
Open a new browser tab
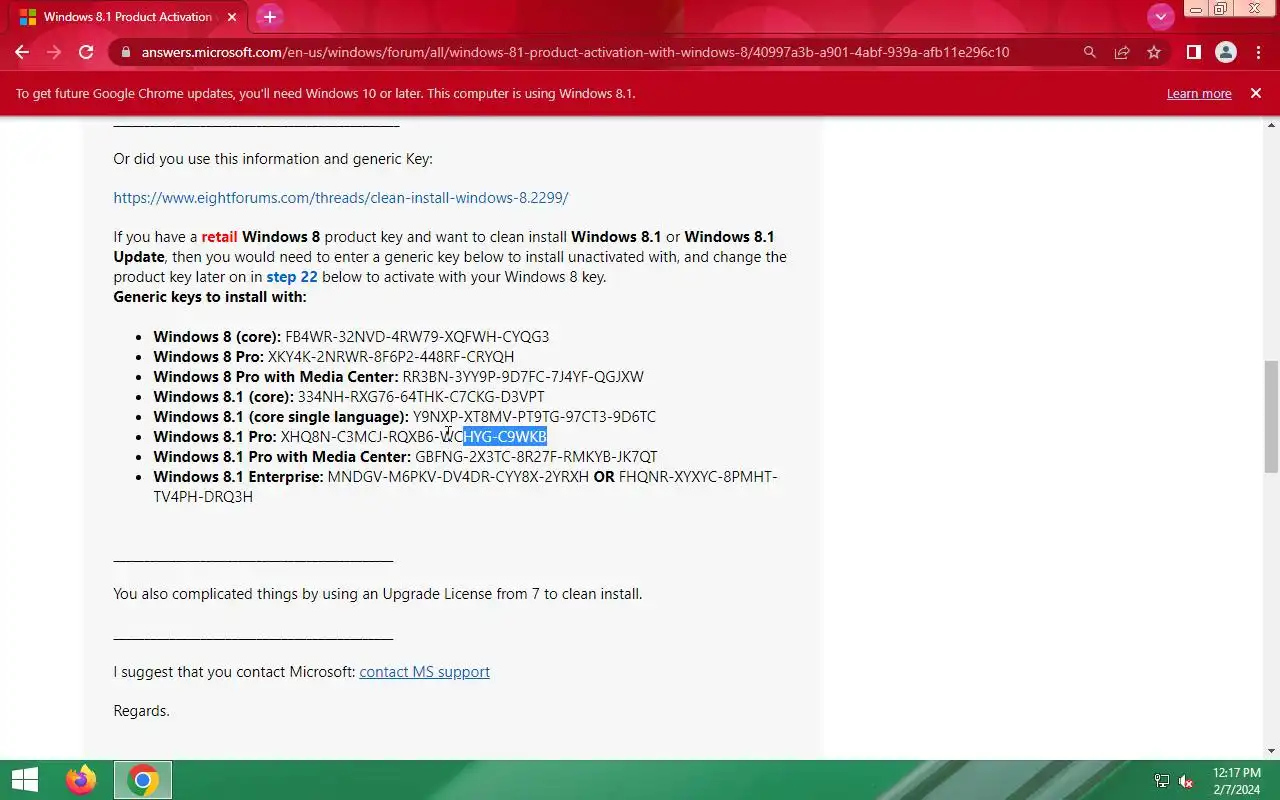pyautogui.click(x=269, y=17)
